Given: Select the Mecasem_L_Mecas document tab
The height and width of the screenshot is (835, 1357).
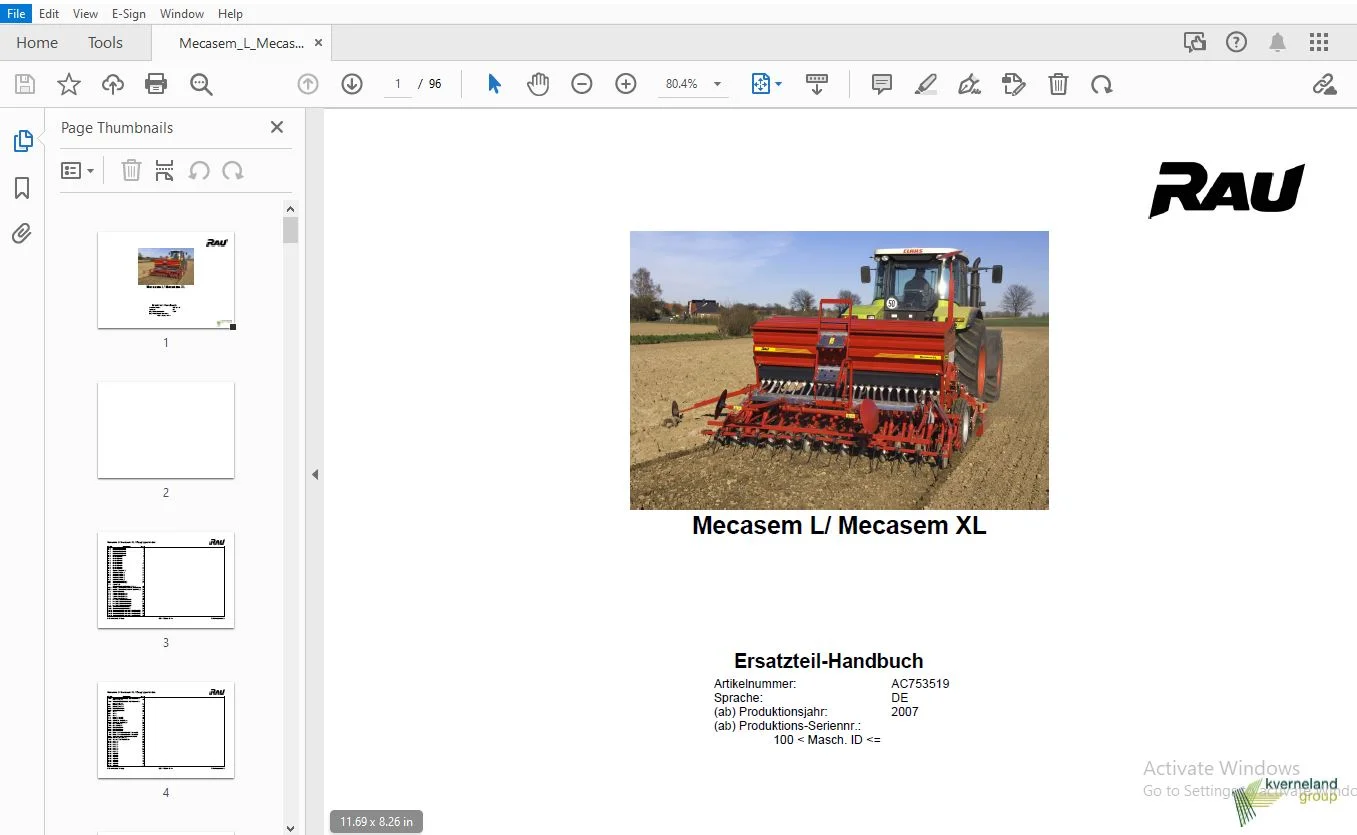Looking at the screenshot, I should 241,43.
